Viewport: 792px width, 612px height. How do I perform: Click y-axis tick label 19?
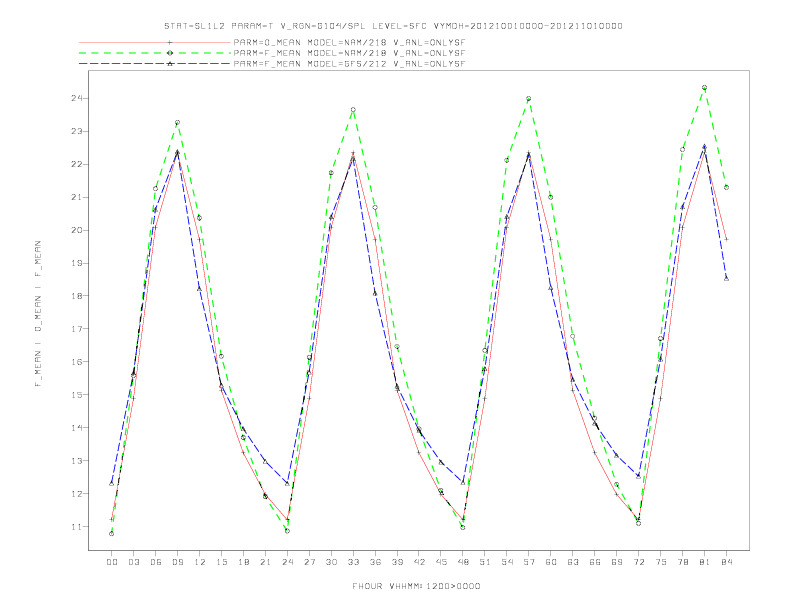pyautogui.click(x=77, y=263)
